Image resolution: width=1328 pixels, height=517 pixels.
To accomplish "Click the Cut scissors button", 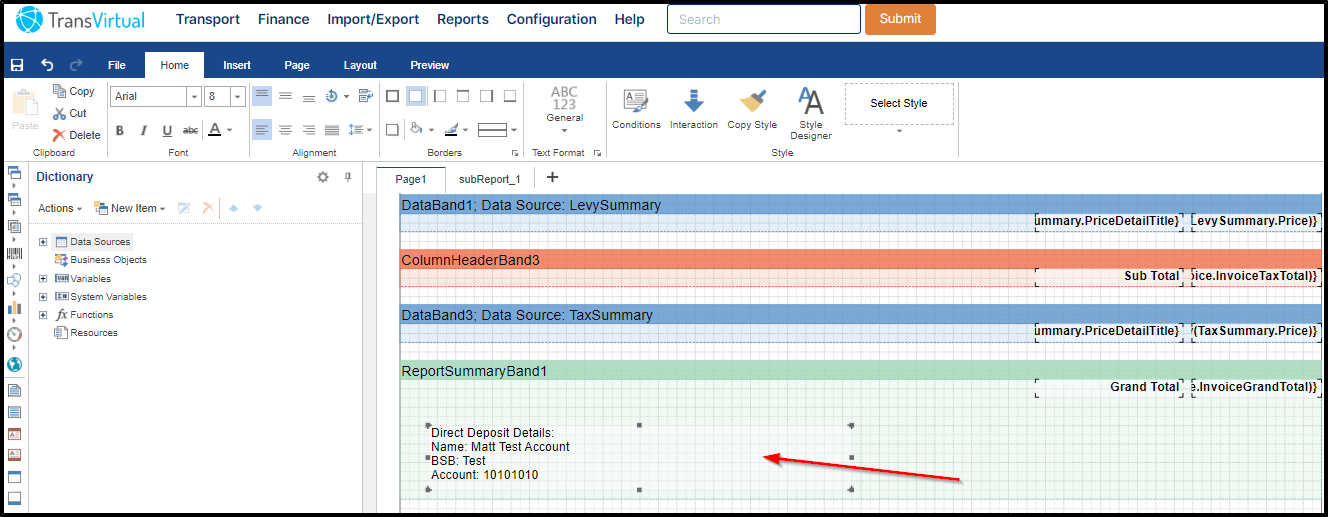I will pyautogui.click(x=71, y=113).
